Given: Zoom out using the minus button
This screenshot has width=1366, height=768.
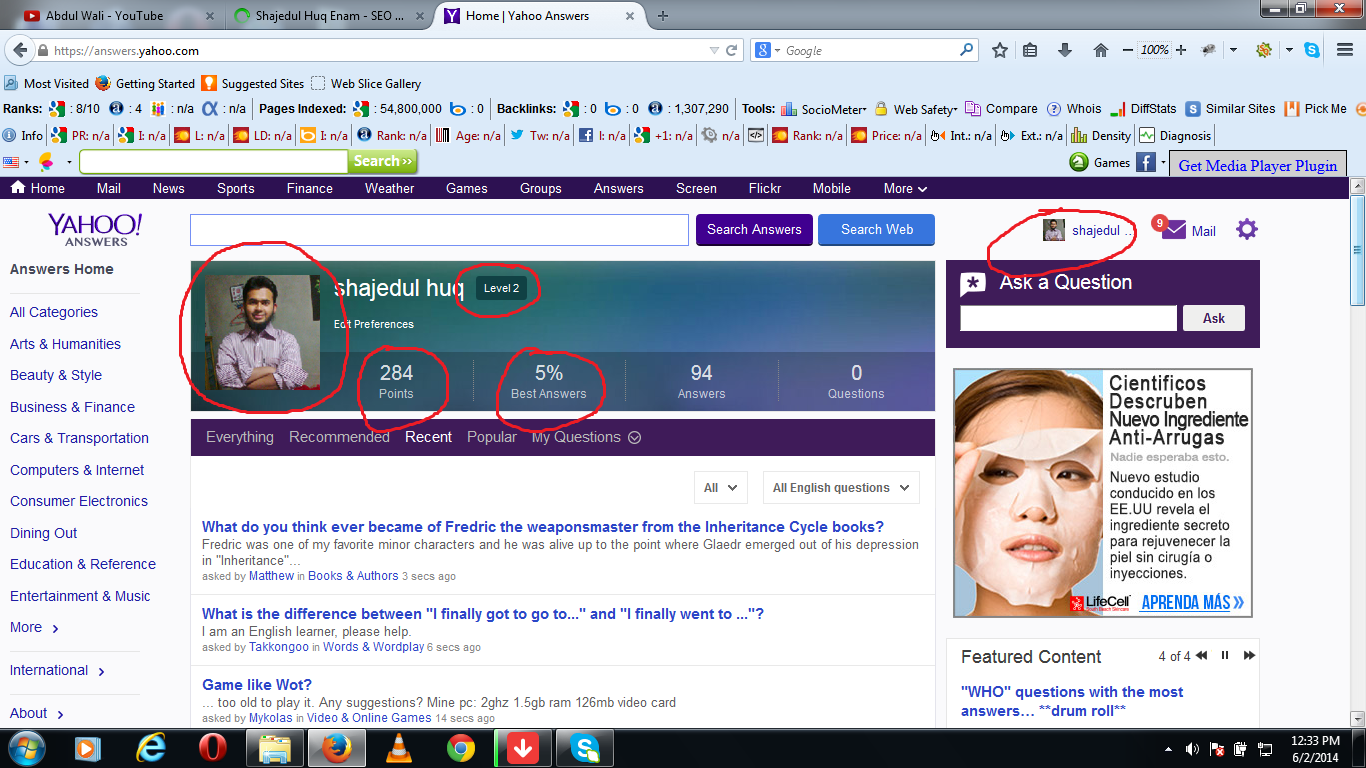Looking at the screenshot, I should [x=1128, y=50].
